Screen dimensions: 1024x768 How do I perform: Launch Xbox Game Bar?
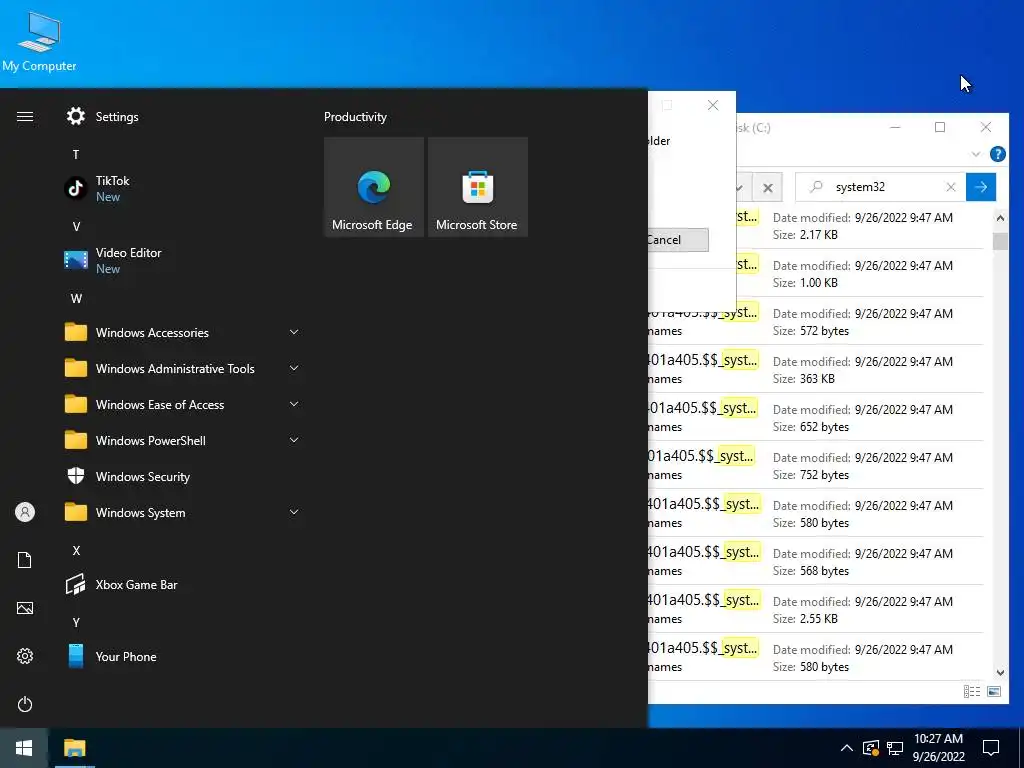pyautogui.click(x=182, y=584)
